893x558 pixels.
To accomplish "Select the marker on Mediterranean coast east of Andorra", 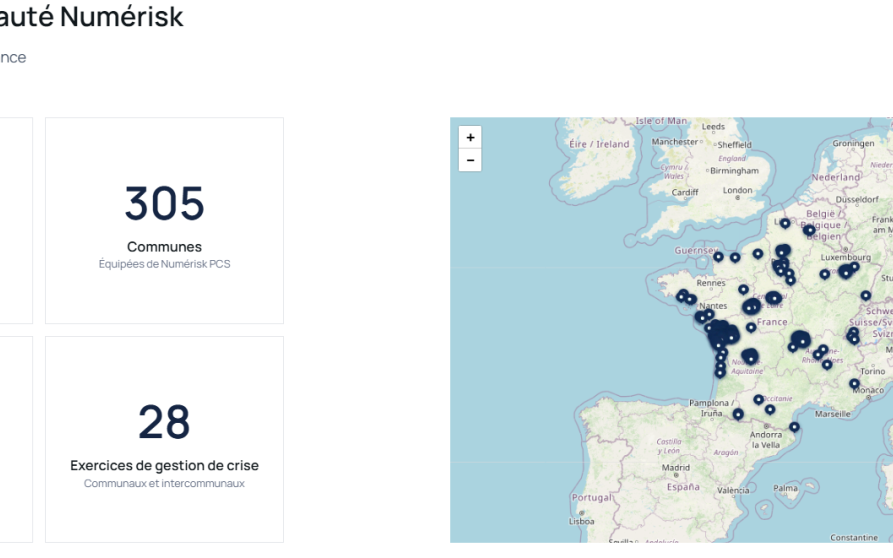I will pos(794,426).
